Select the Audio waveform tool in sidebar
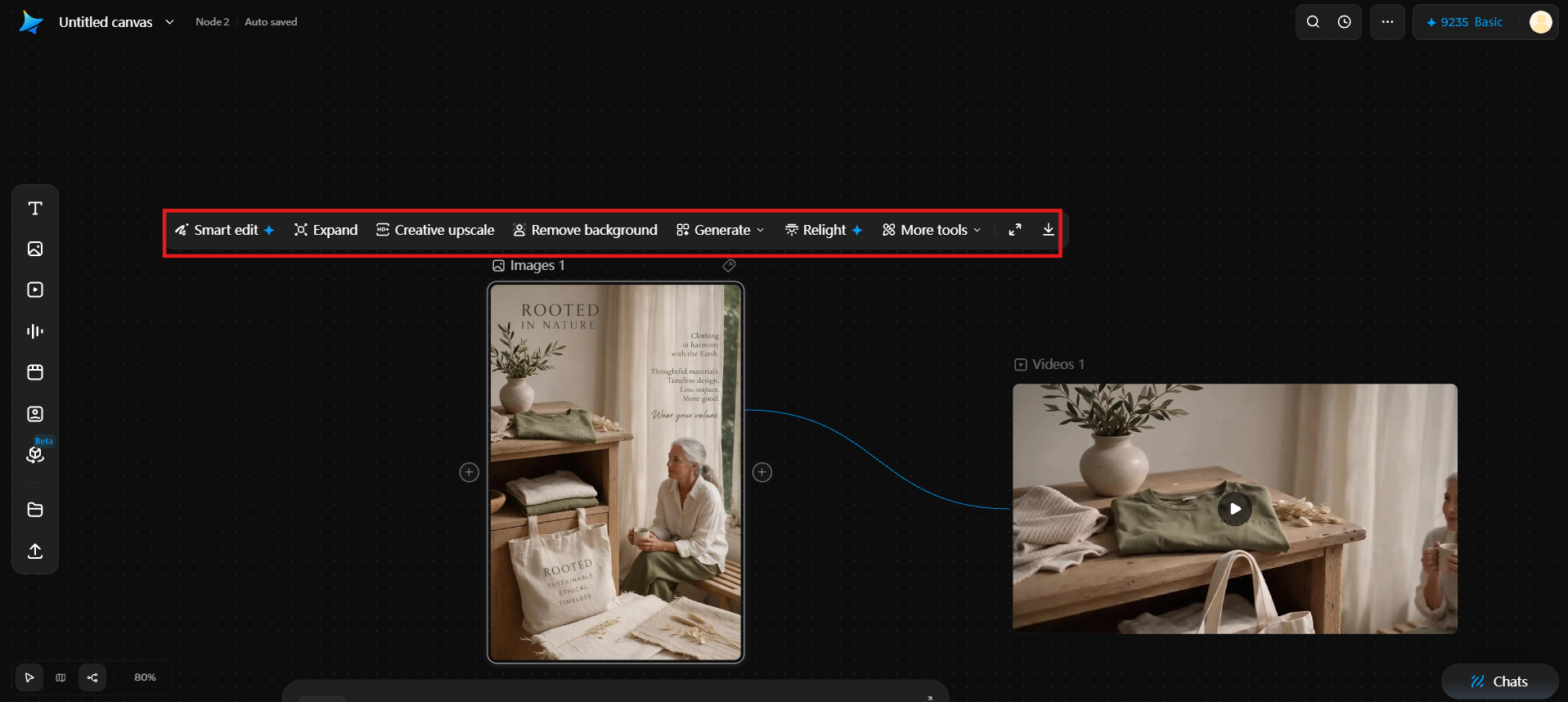This screenshot has width=1568, height=702. click(x=35, y=331)
